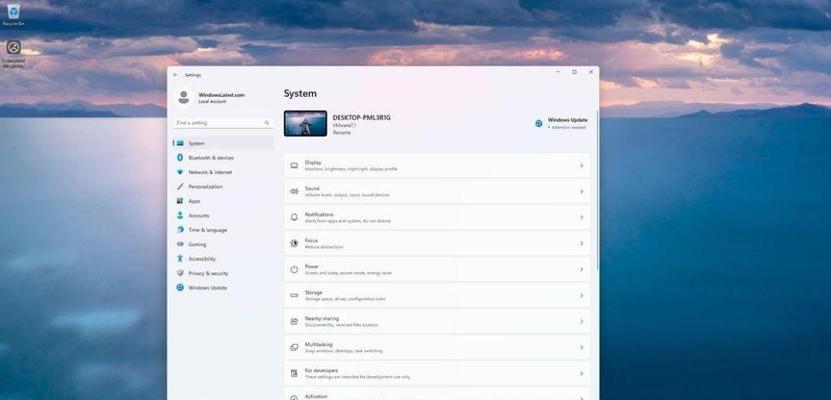Expand the For developers row chevron

[581, 374]
